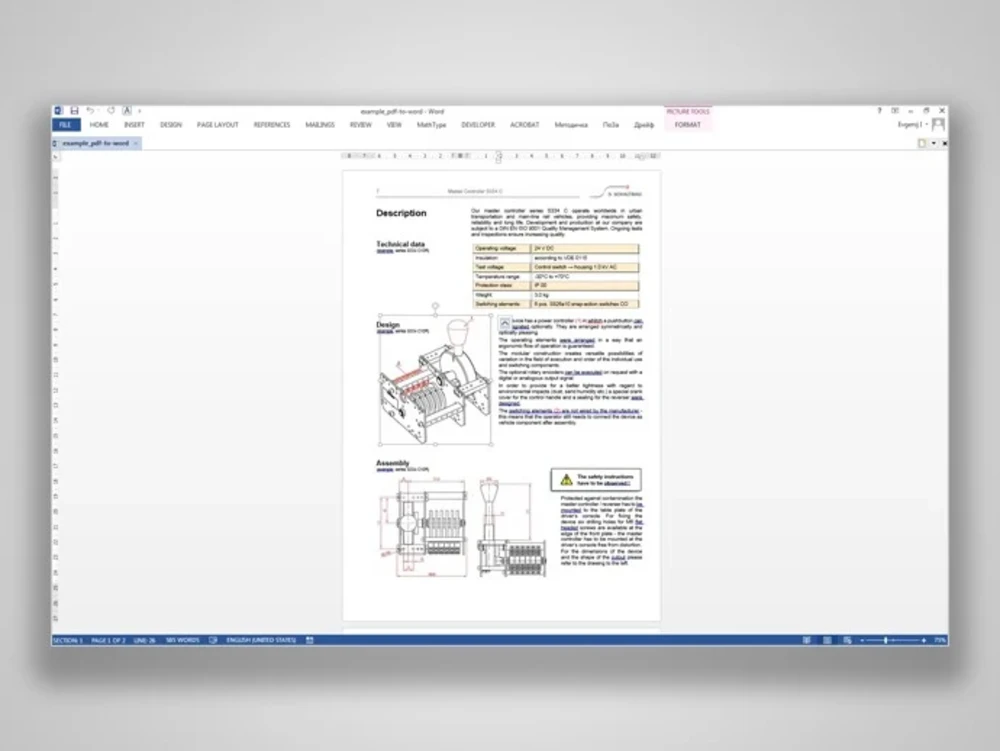Click the macro recording icon in status bar
Viewport: 1000px width, 751px height.
point(310,640)
